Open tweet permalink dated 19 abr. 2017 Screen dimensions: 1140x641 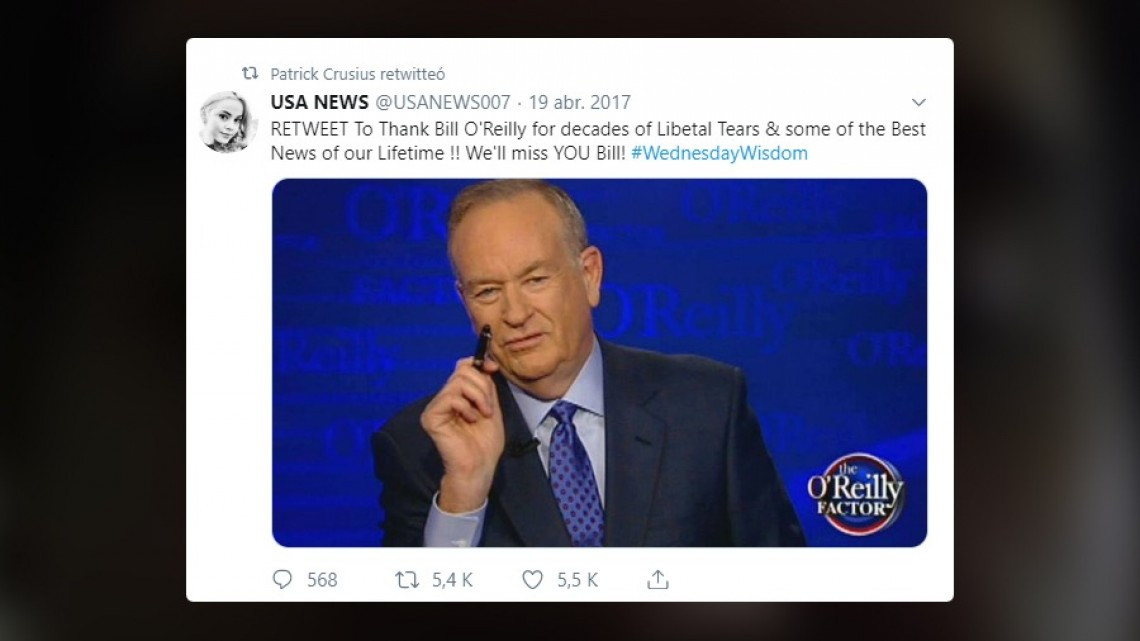[579, 102]
